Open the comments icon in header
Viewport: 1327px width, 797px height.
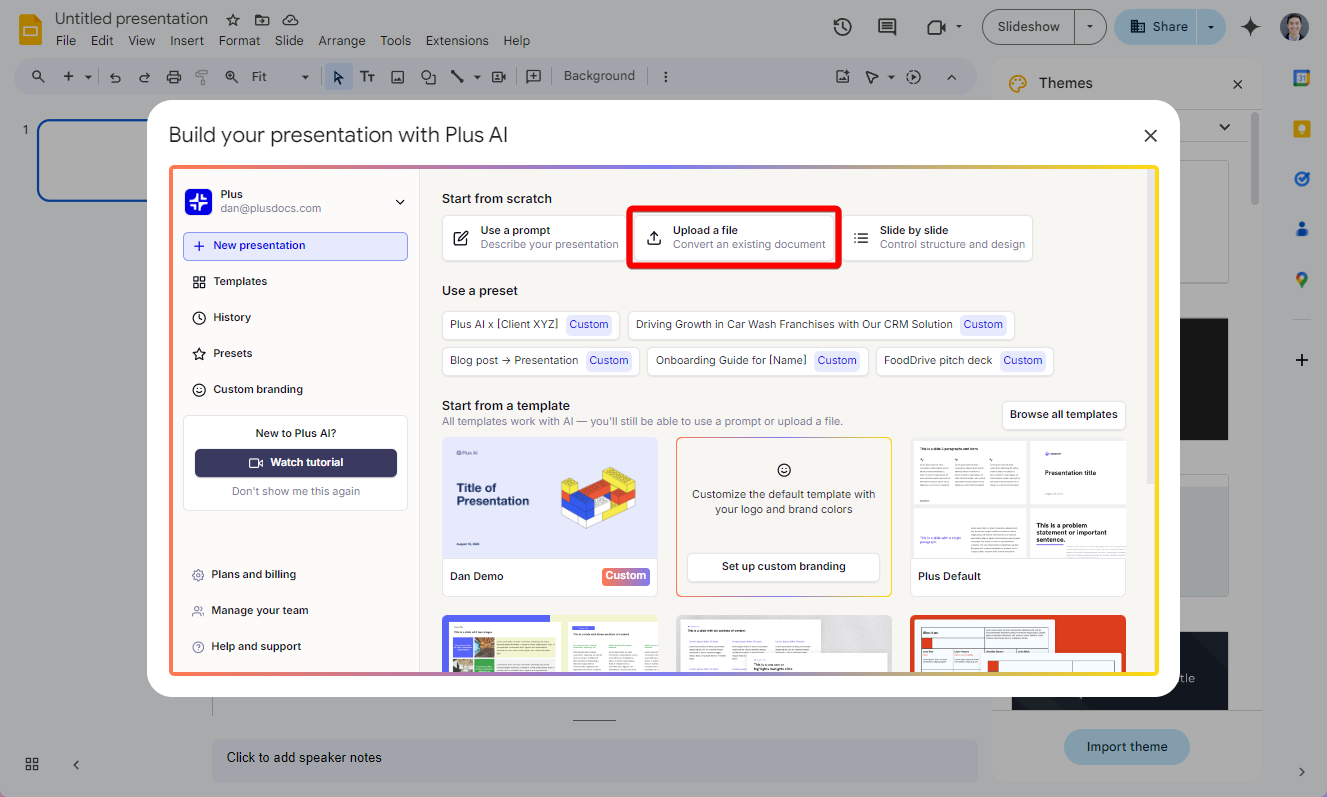pos(887,27)
